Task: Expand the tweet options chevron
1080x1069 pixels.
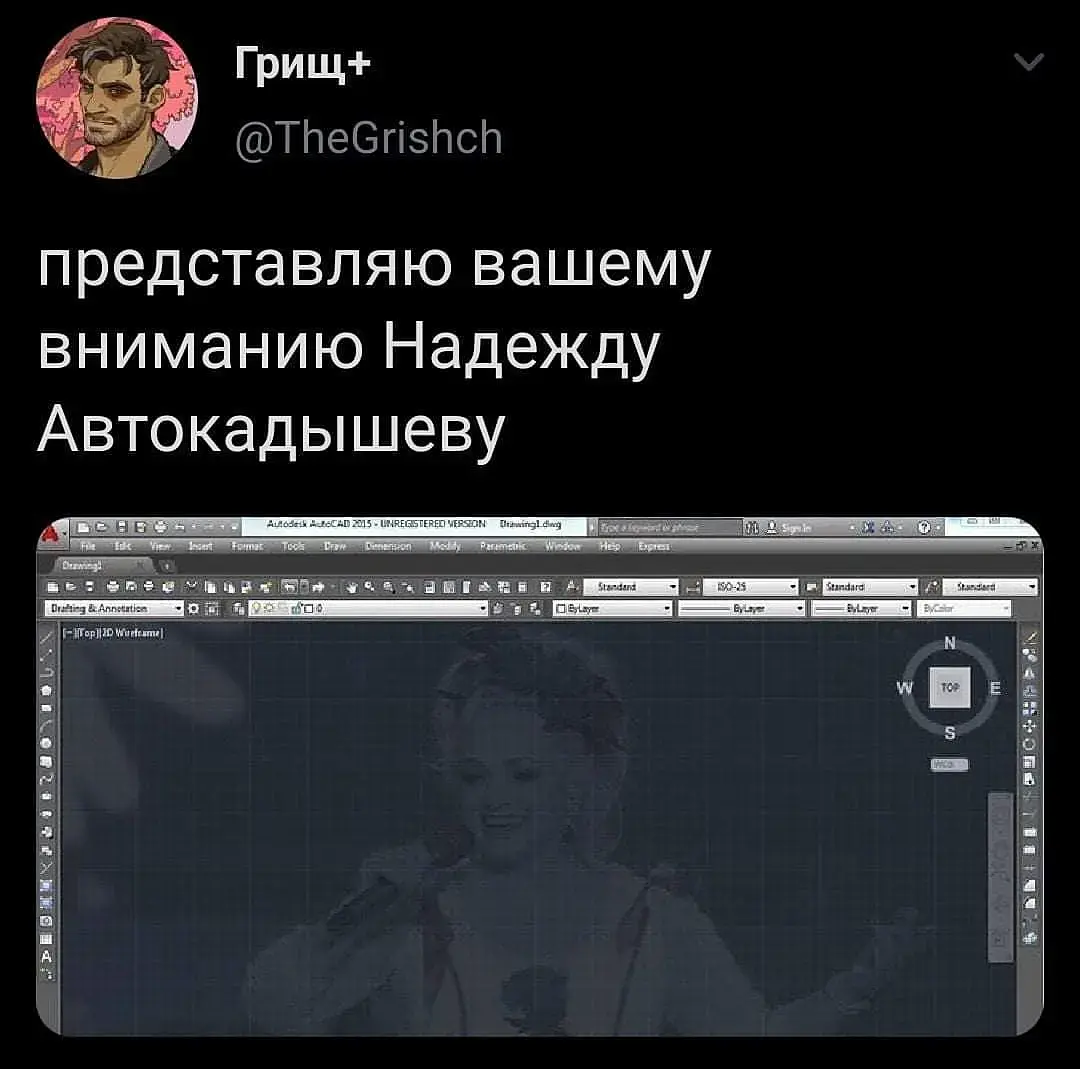Action: [x=1029, y=62]
